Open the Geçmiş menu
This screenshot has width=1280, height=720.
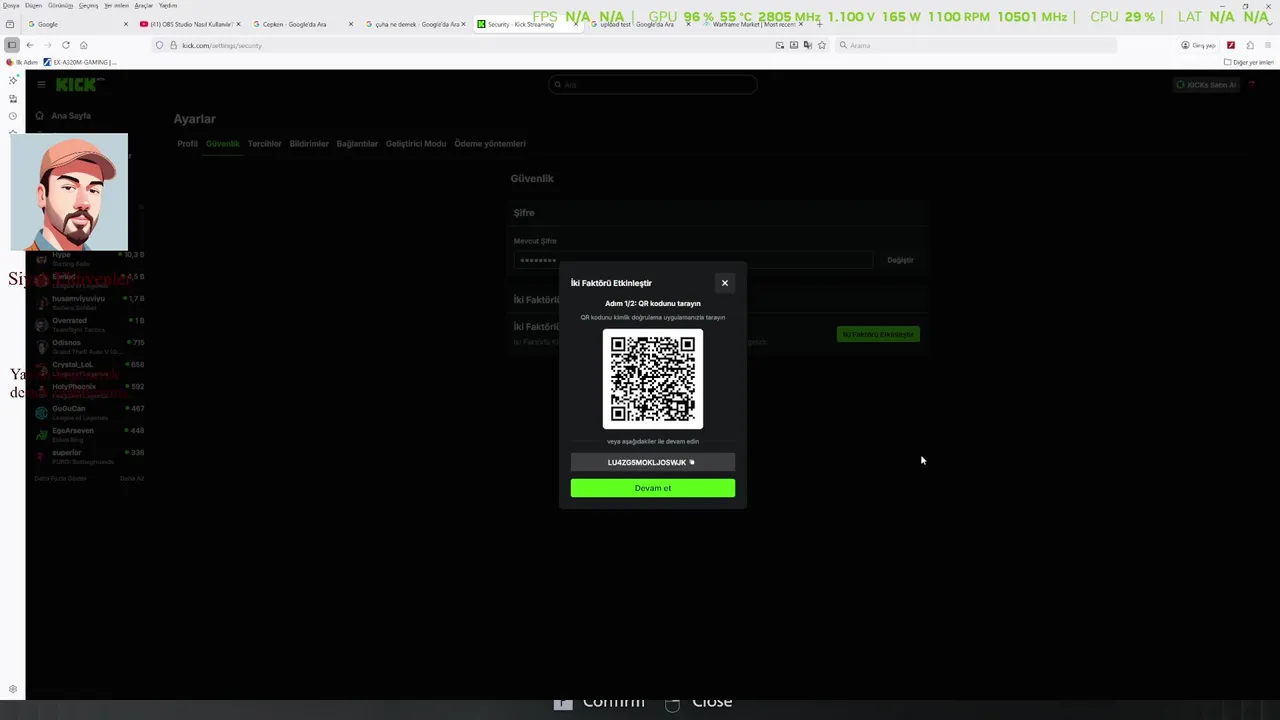pos(88,5)
